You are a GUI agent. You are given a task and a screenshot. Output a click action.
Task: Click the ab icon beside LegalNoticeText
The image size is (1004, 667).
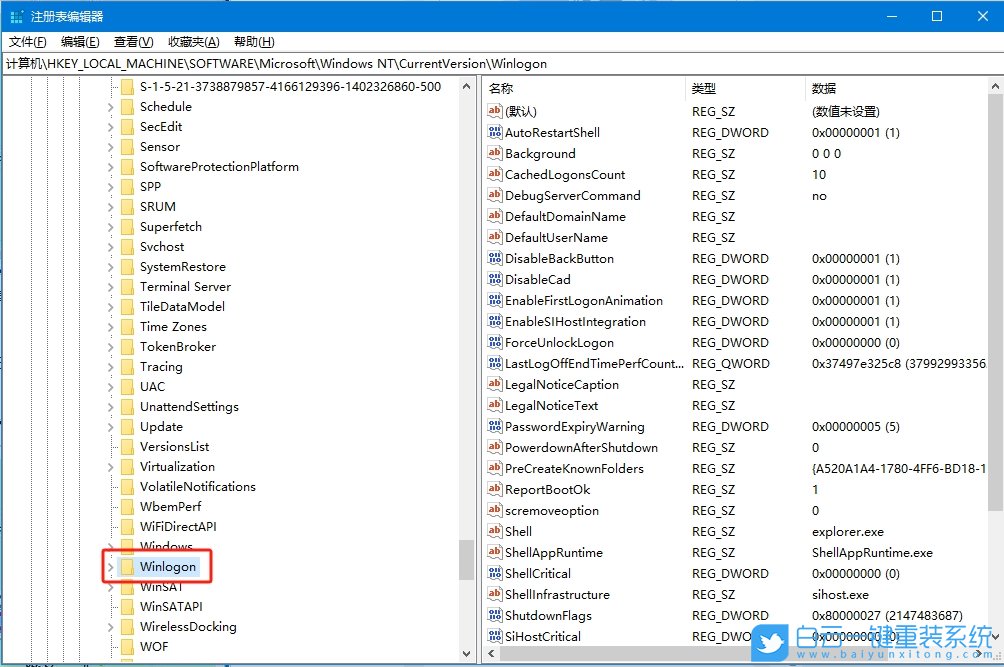493,405
